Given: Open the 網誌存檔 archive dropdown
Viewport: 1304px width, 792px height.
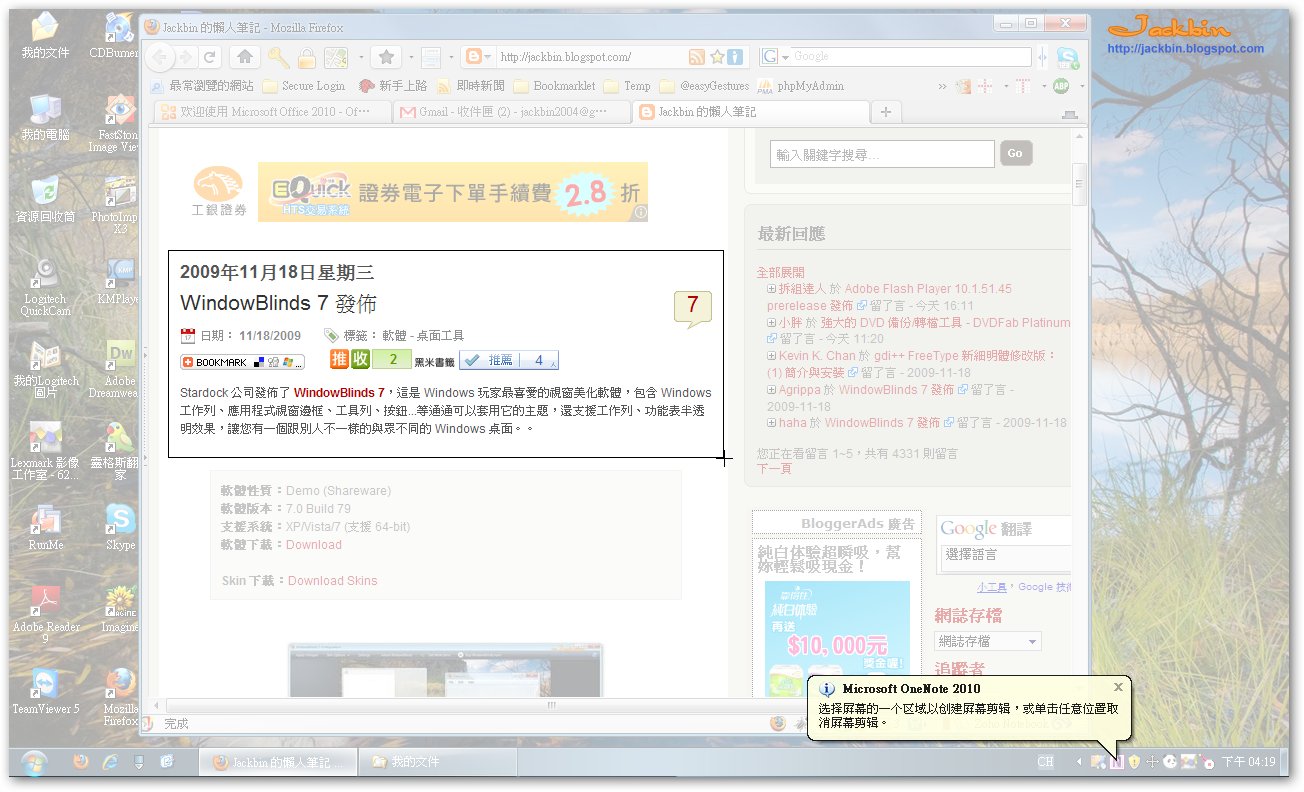Looking at the screenshot, I should pyautogui.click(x=988, y=641).
